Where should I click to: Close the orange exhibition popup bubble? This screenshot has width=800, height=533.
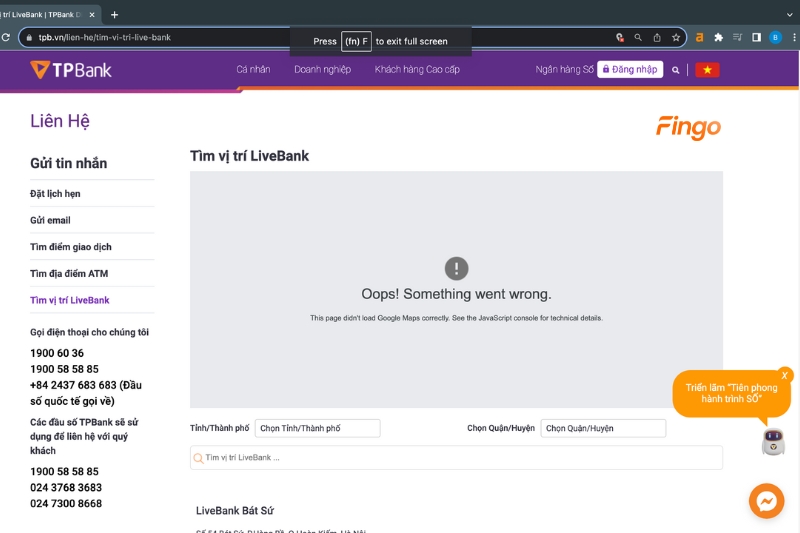(785, 375)
